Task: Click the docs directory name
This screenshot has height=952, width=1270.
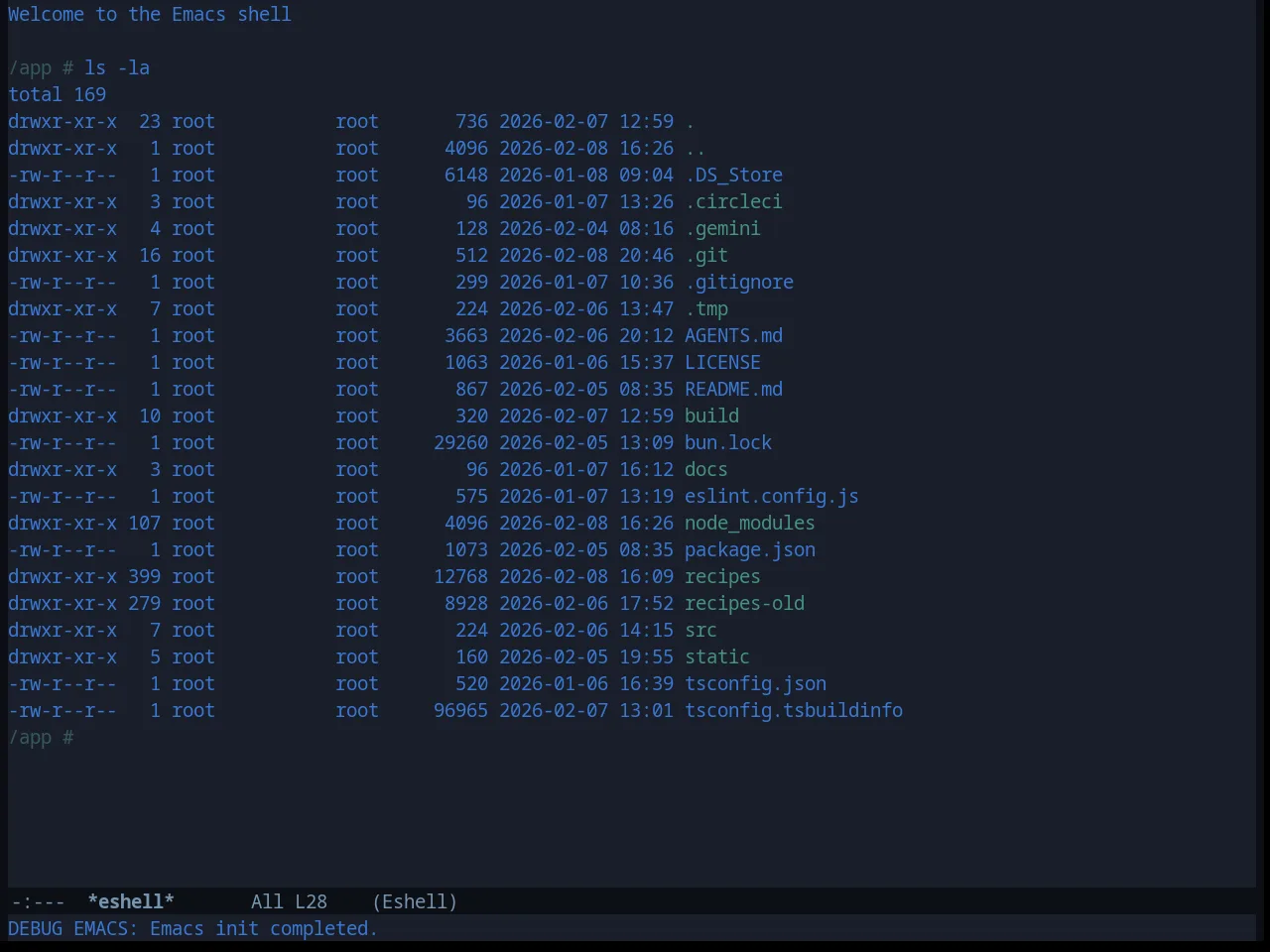Action: point(706,469)
